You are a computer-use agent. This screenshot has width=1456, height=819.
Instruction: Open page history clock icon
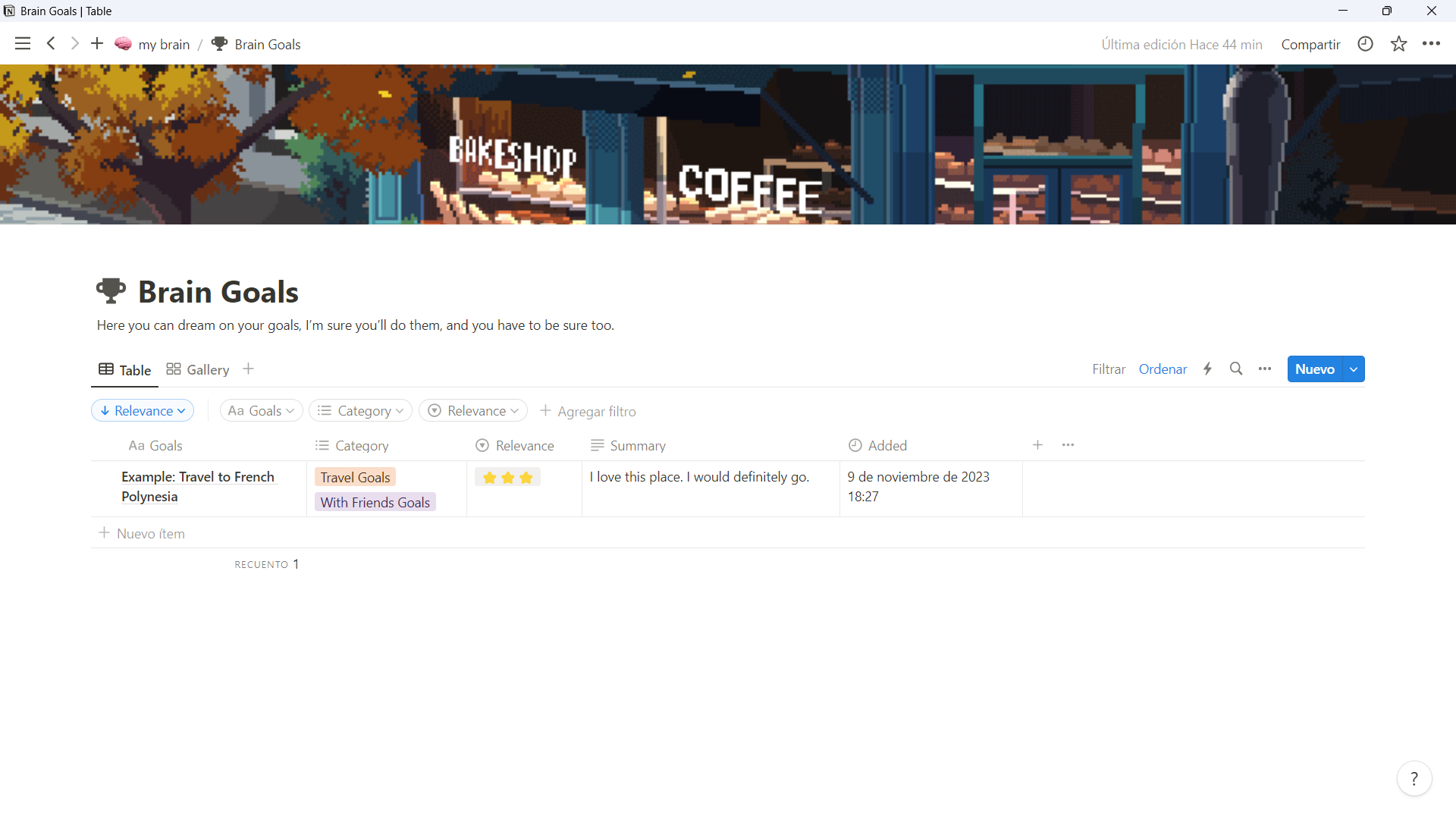point(1365,44)
